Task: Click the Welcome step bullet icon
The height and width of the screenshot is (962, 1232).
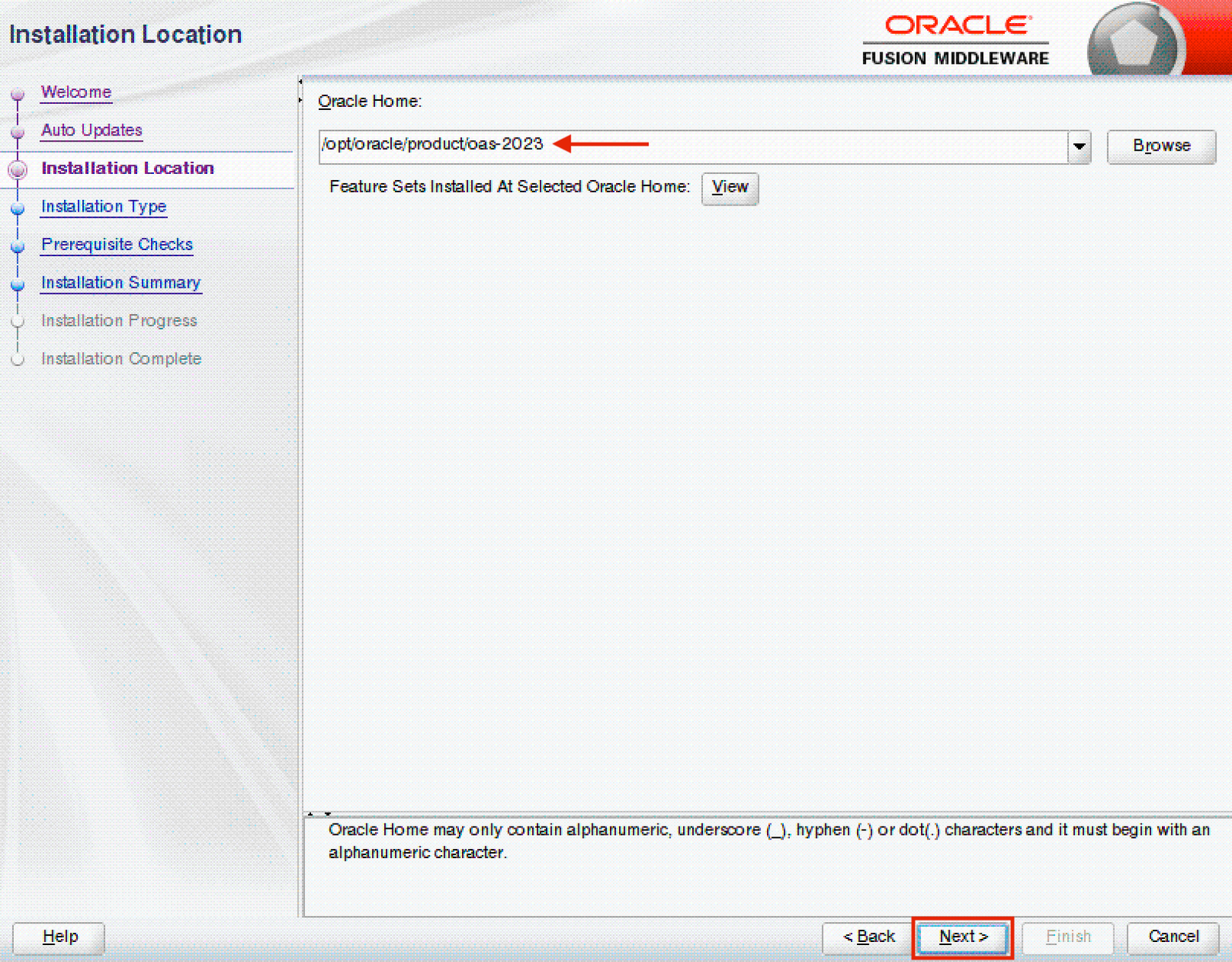Action: pos(18,94)
